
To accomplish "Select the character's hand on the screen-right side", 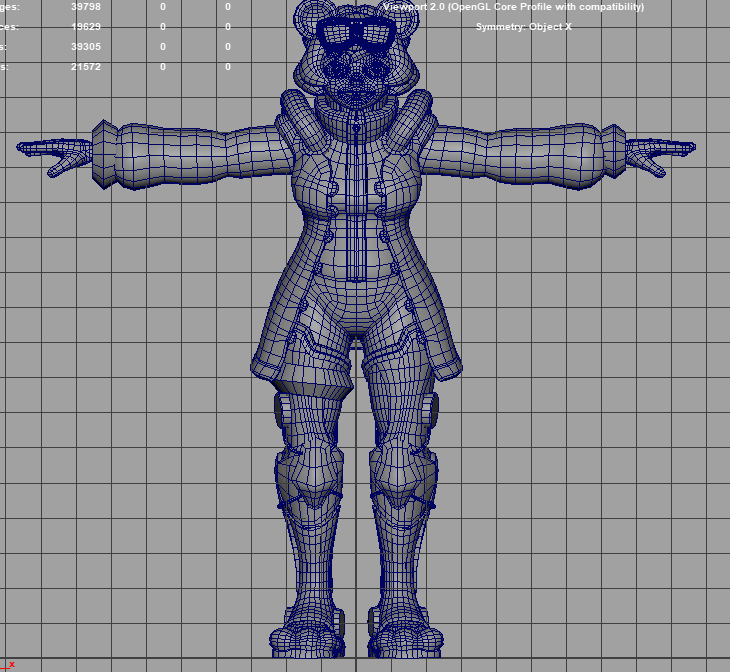I will click(x=659, y=154).
